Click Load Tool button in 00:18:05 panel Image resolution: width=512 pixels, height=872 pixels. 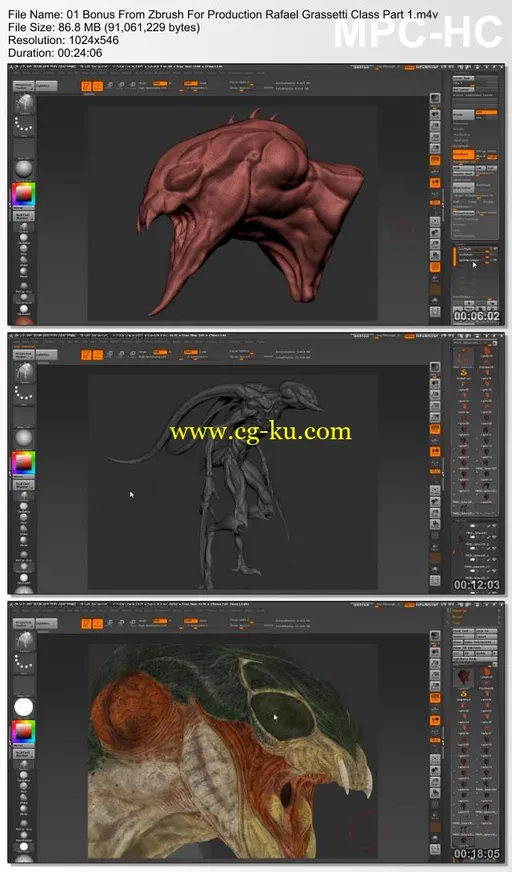(463, 631)
